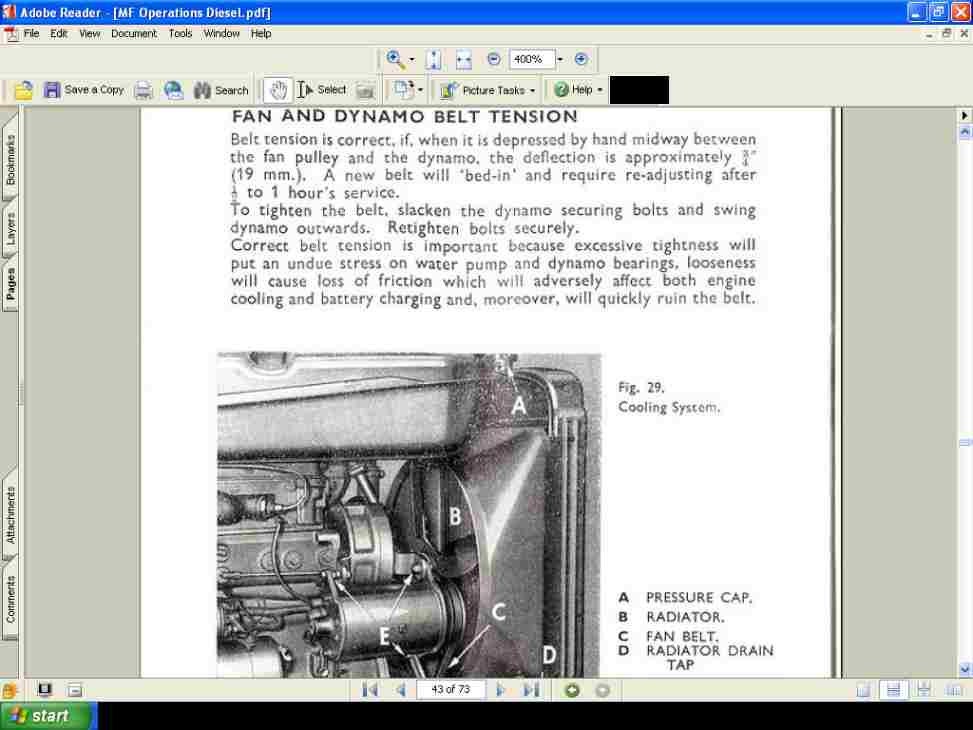
Task: Go to Last Page button
Action: 531,690
